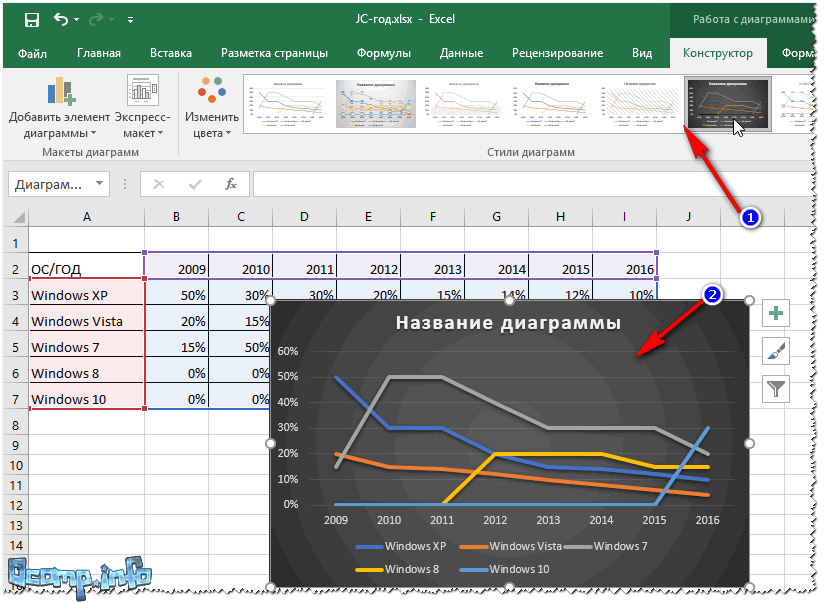Click the chart's top-right resize handle
This screenshot has height=603, width=826.
coord(749,301)
